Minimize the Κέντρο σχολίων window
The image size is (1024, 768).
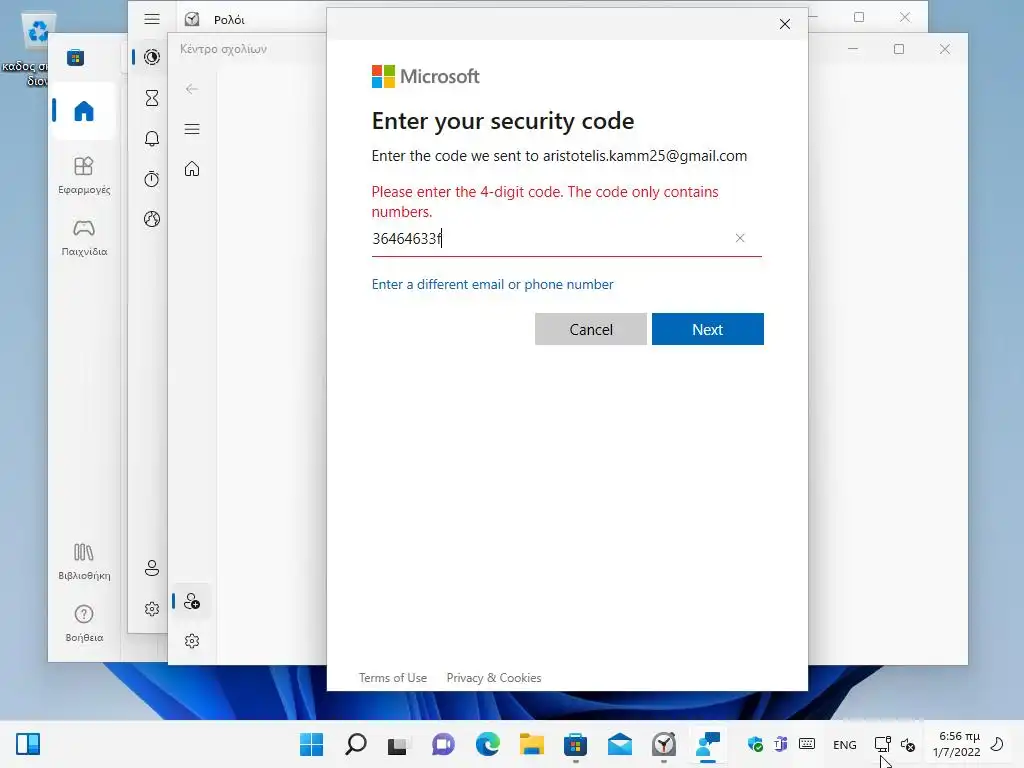tap(853, 49)
